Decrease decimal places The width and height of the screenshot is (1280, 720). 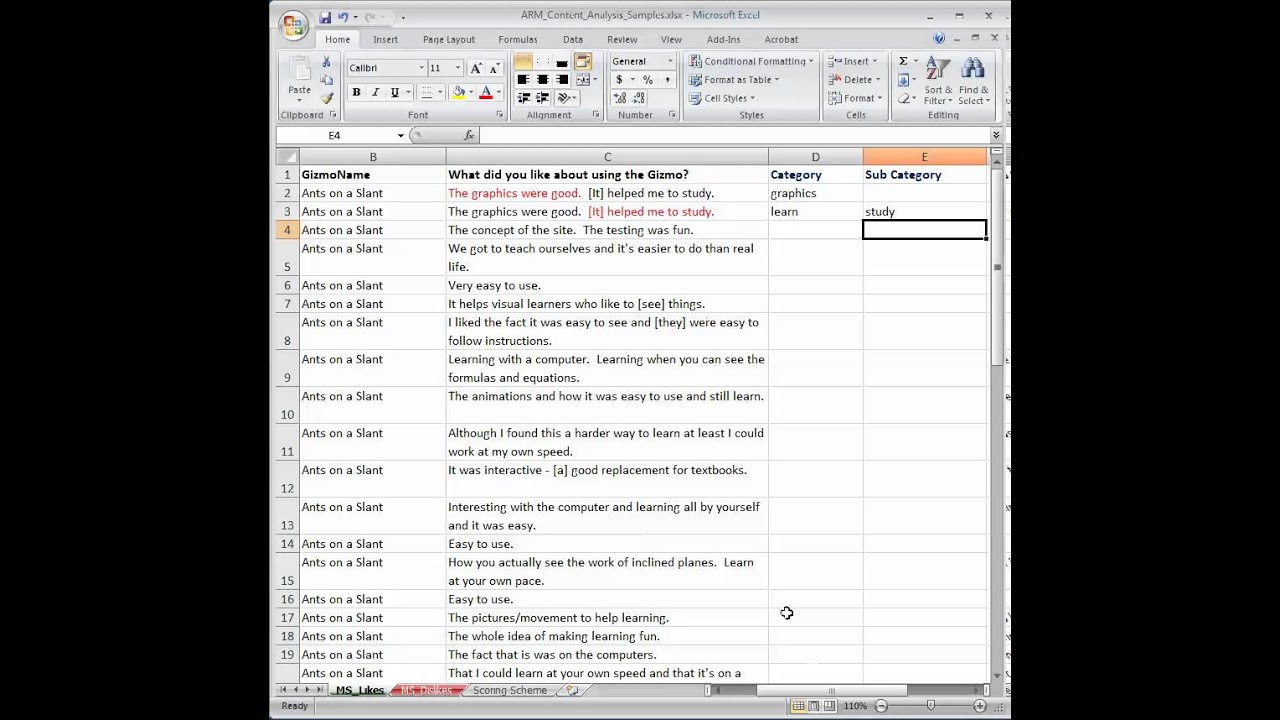pyautogui.click(x=639, y=98)
